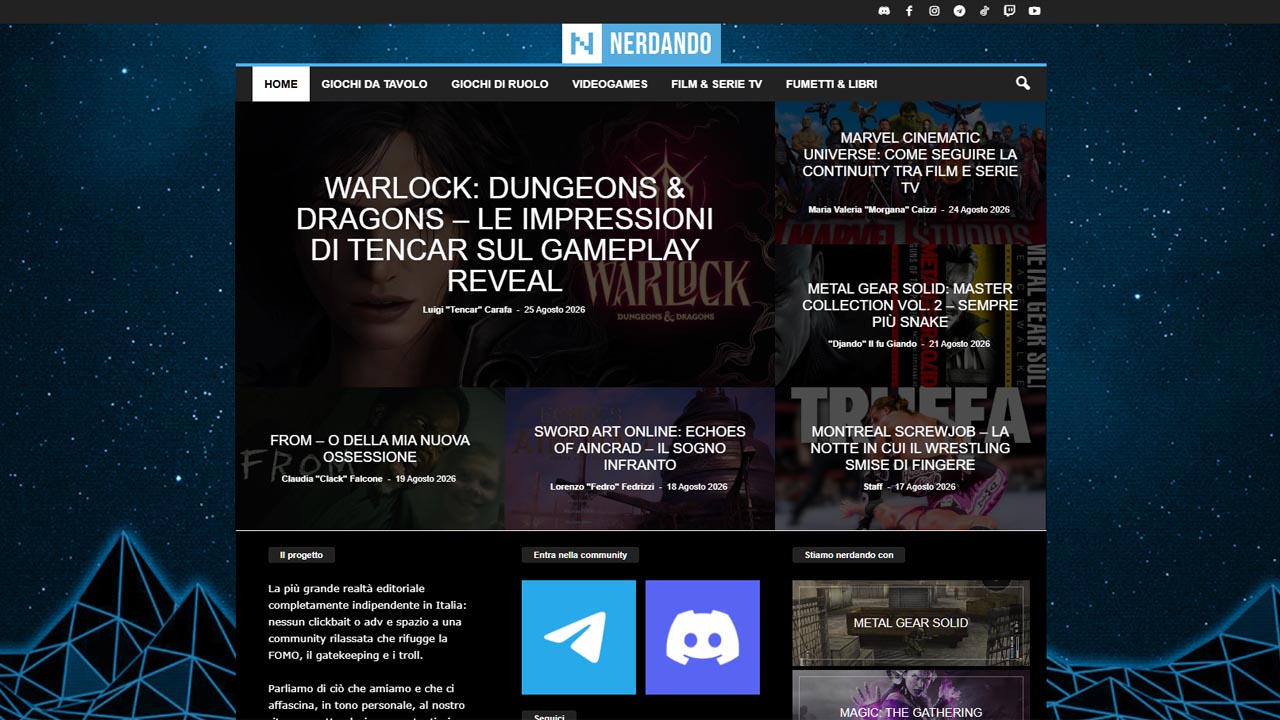Screen dimensions: 1280x720
Task: Click the 18 Agosto 2026 date
Action: pos(697,487)
